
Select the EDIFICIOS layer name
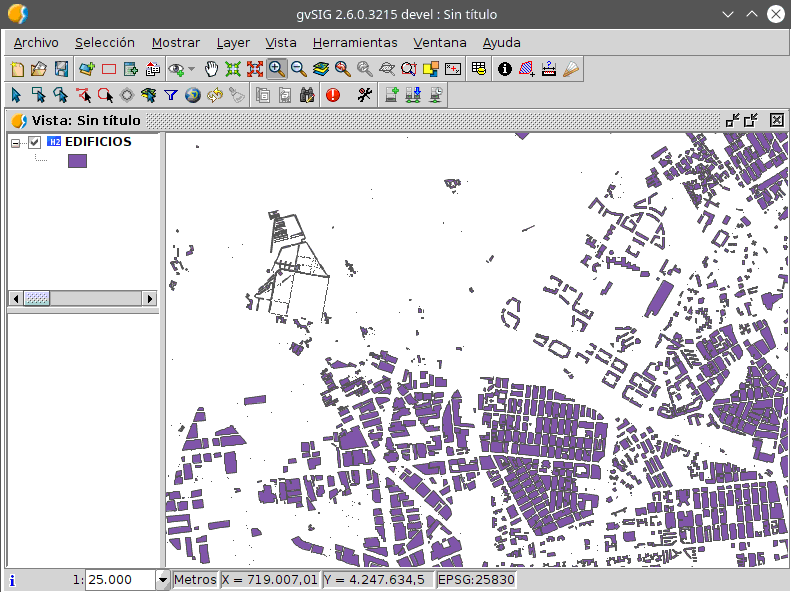(98, 142)
